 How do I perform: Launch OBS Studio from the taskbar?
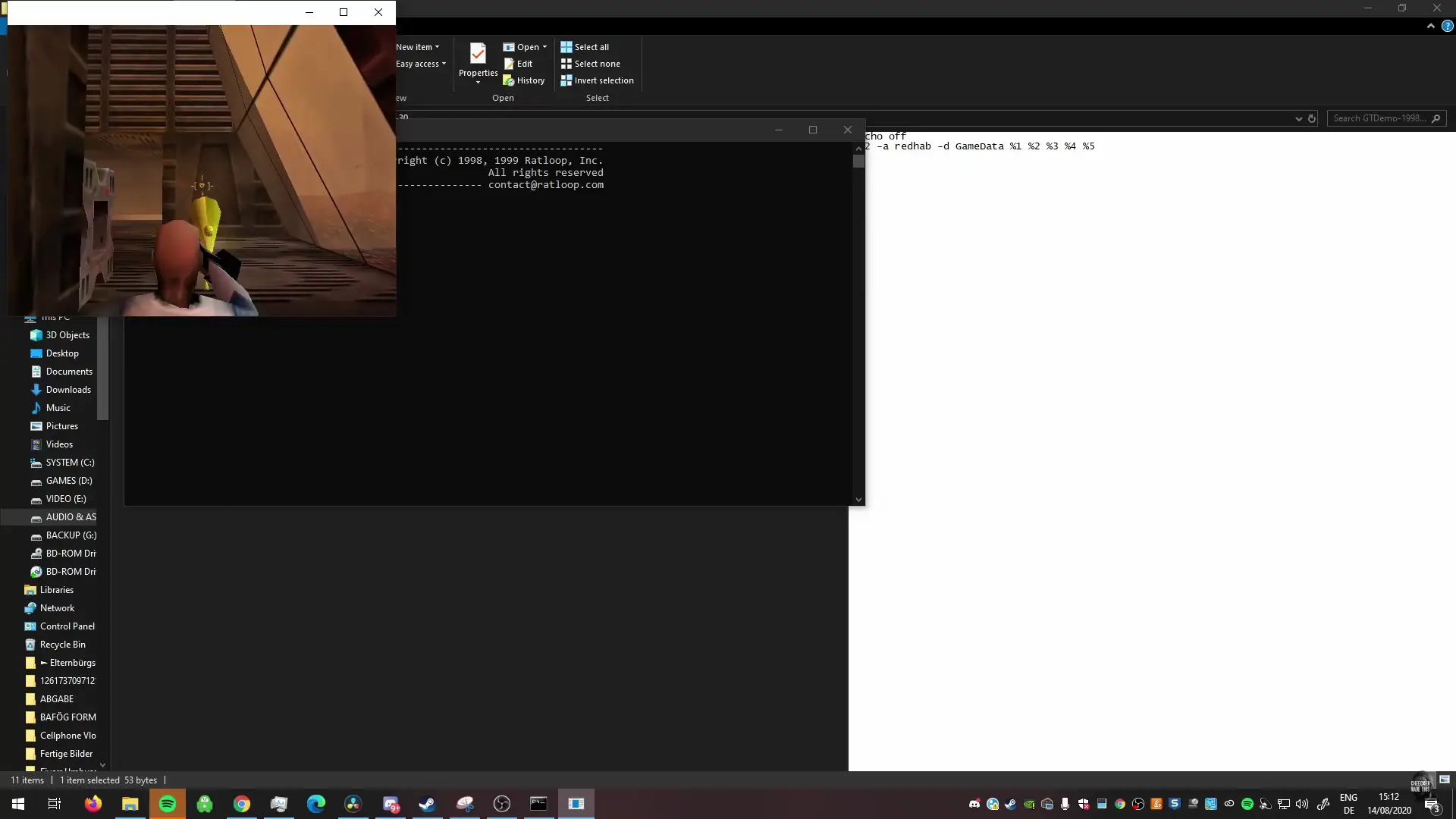(x=502, y=804)
